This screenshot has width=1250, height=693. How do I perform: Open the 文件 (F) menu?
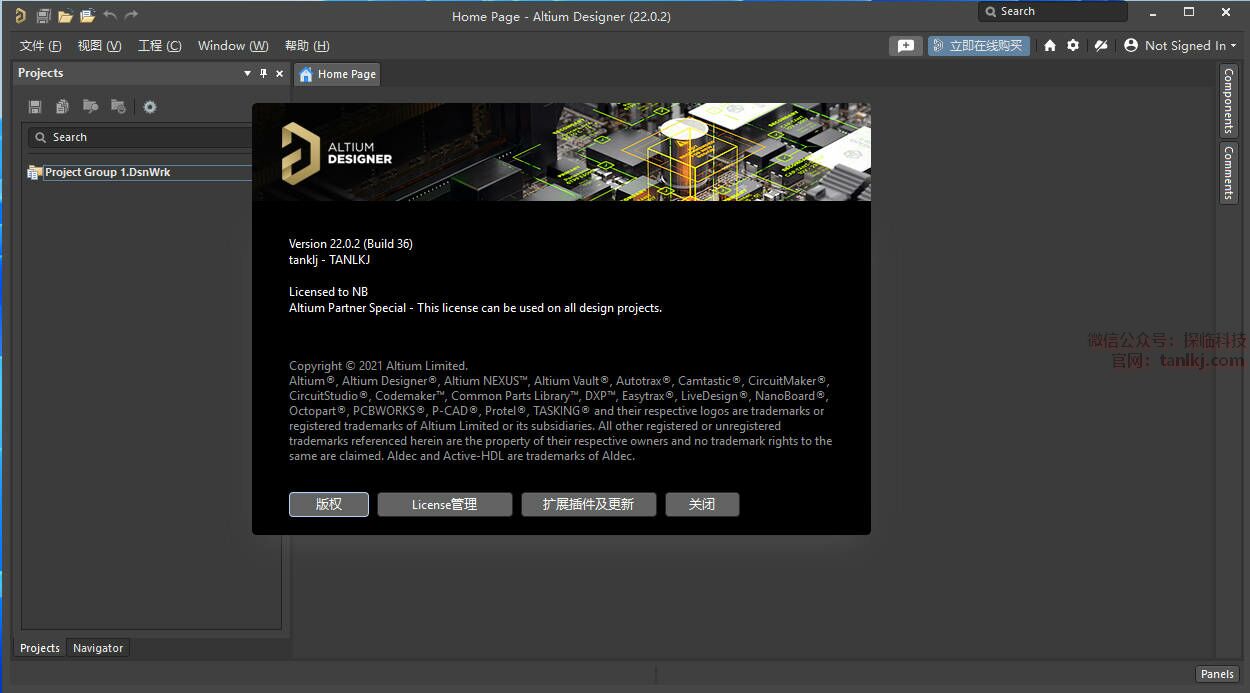pos(41,46)
